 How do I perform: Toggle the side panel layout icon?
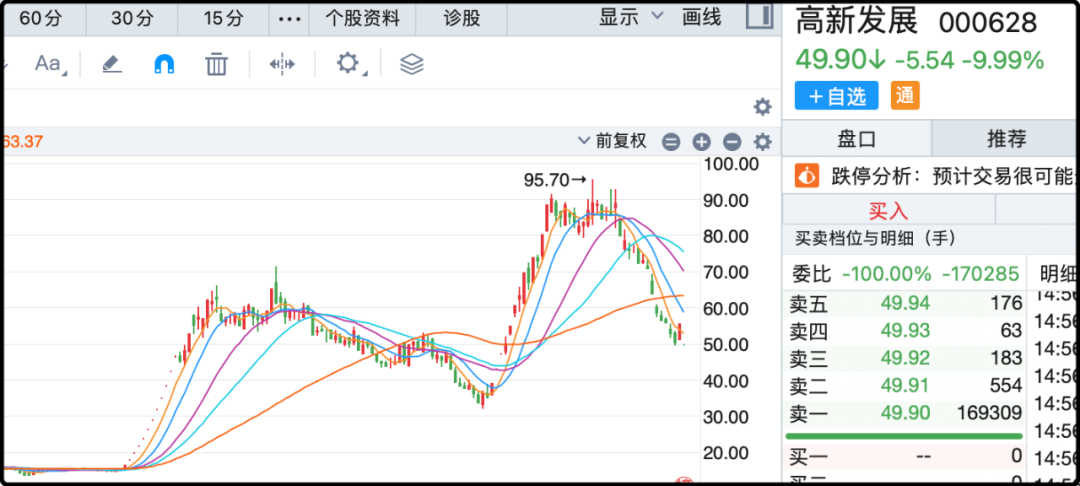759,17
